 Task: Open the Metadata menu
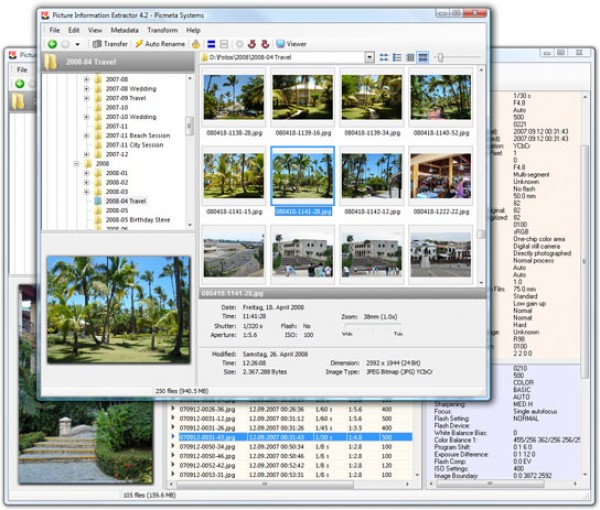pos(125,30)
